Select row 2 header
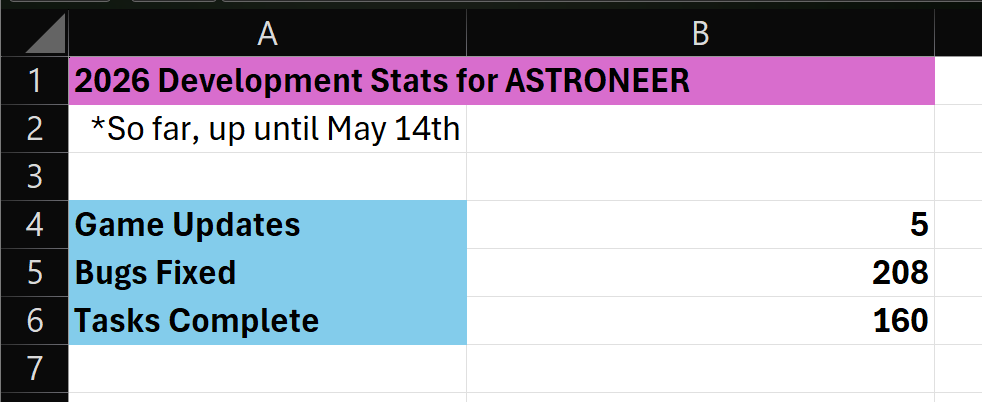Screen dimensions: 982x402 click(x=34, y=129)
